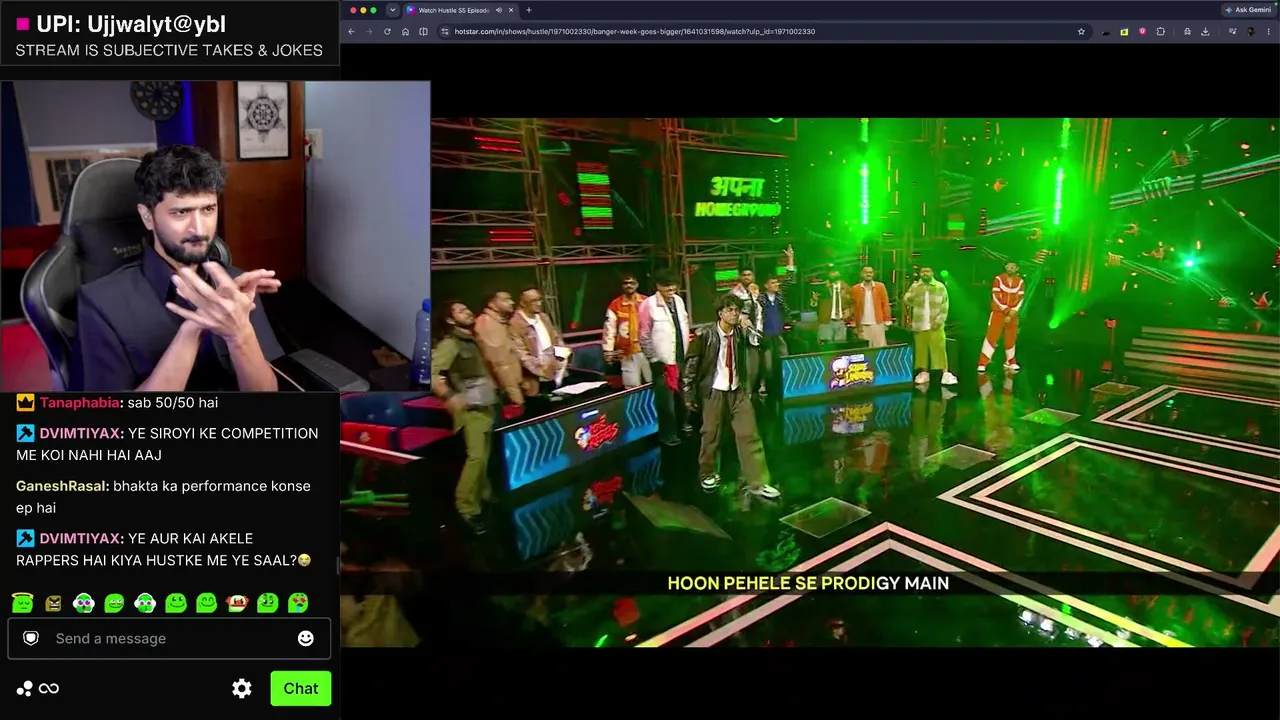Select the Watch Hustle S5 Episode tab
This screenshot has height=720, width=1280.
(x=461, y=10)
